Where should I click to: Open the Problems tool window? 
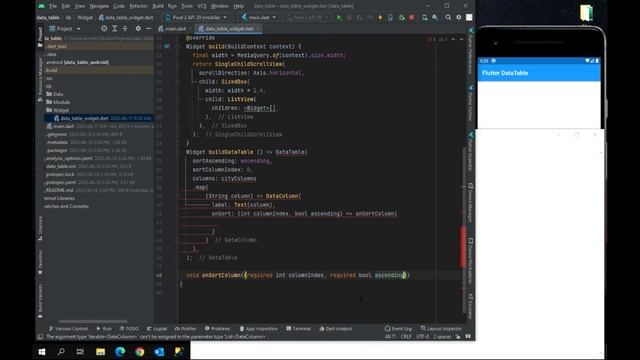pyautogui.click(x=218, y=329)
